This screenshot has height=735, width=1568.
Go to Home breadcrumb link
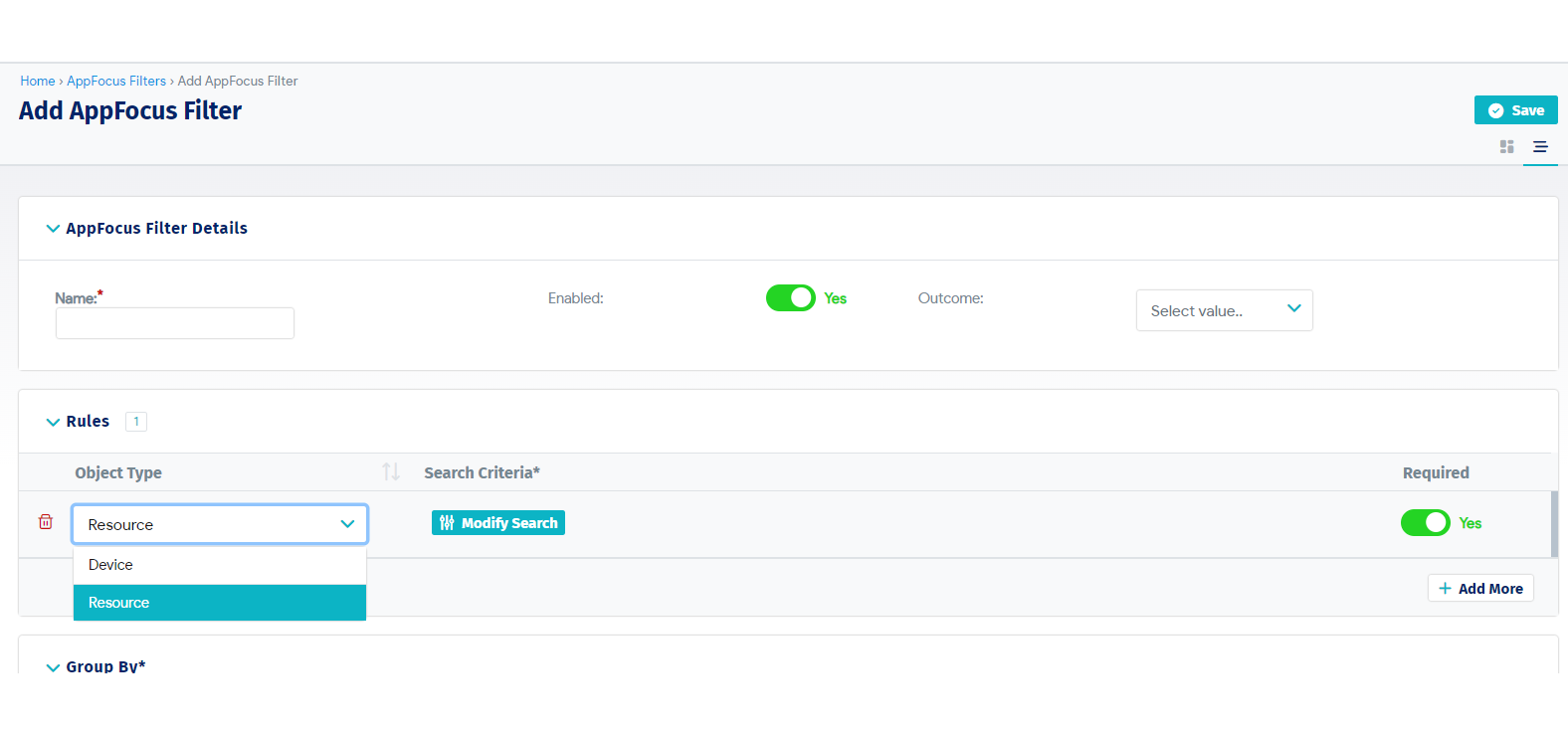tap(38, 82)
